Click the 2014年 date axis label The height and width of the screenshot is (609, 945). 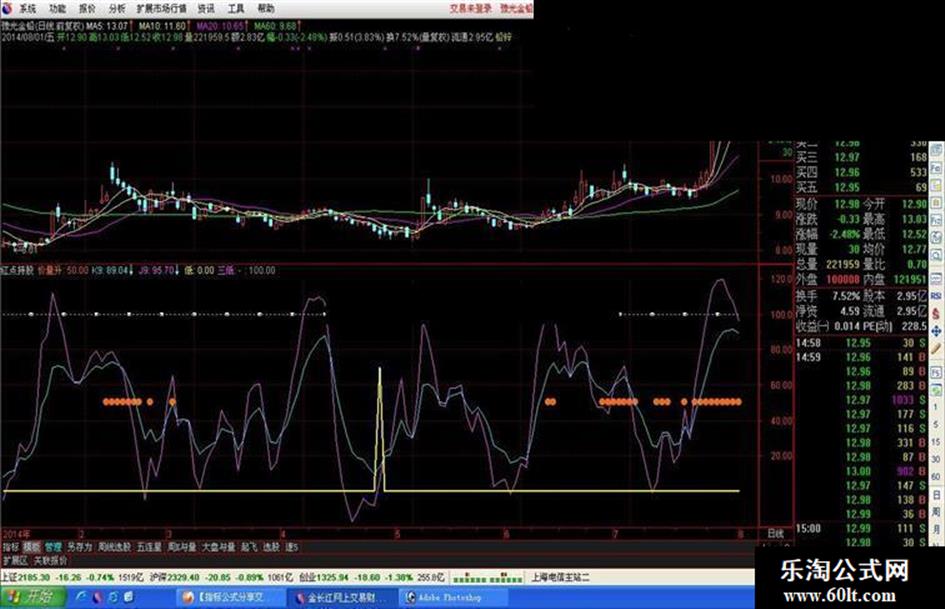coord(16,534)
